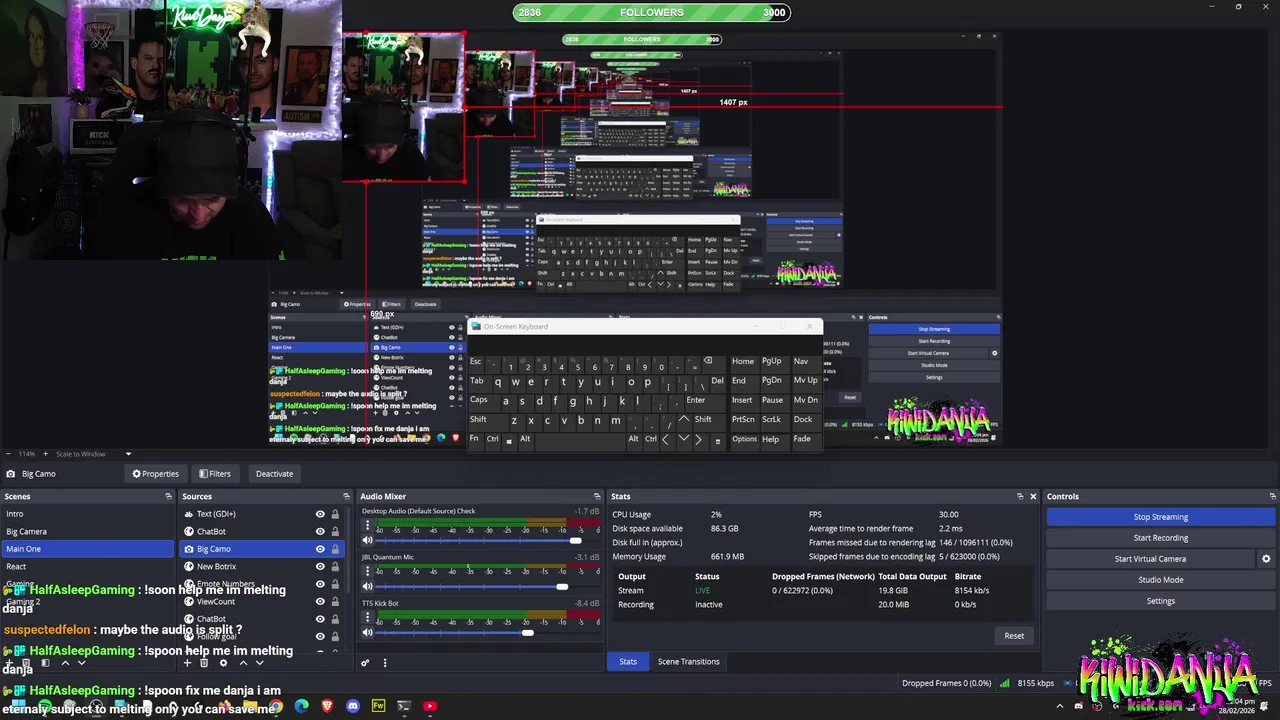Open selected source properties gear in Sources toolbar
Screen dimensions: 1280x720
(223, 662)
